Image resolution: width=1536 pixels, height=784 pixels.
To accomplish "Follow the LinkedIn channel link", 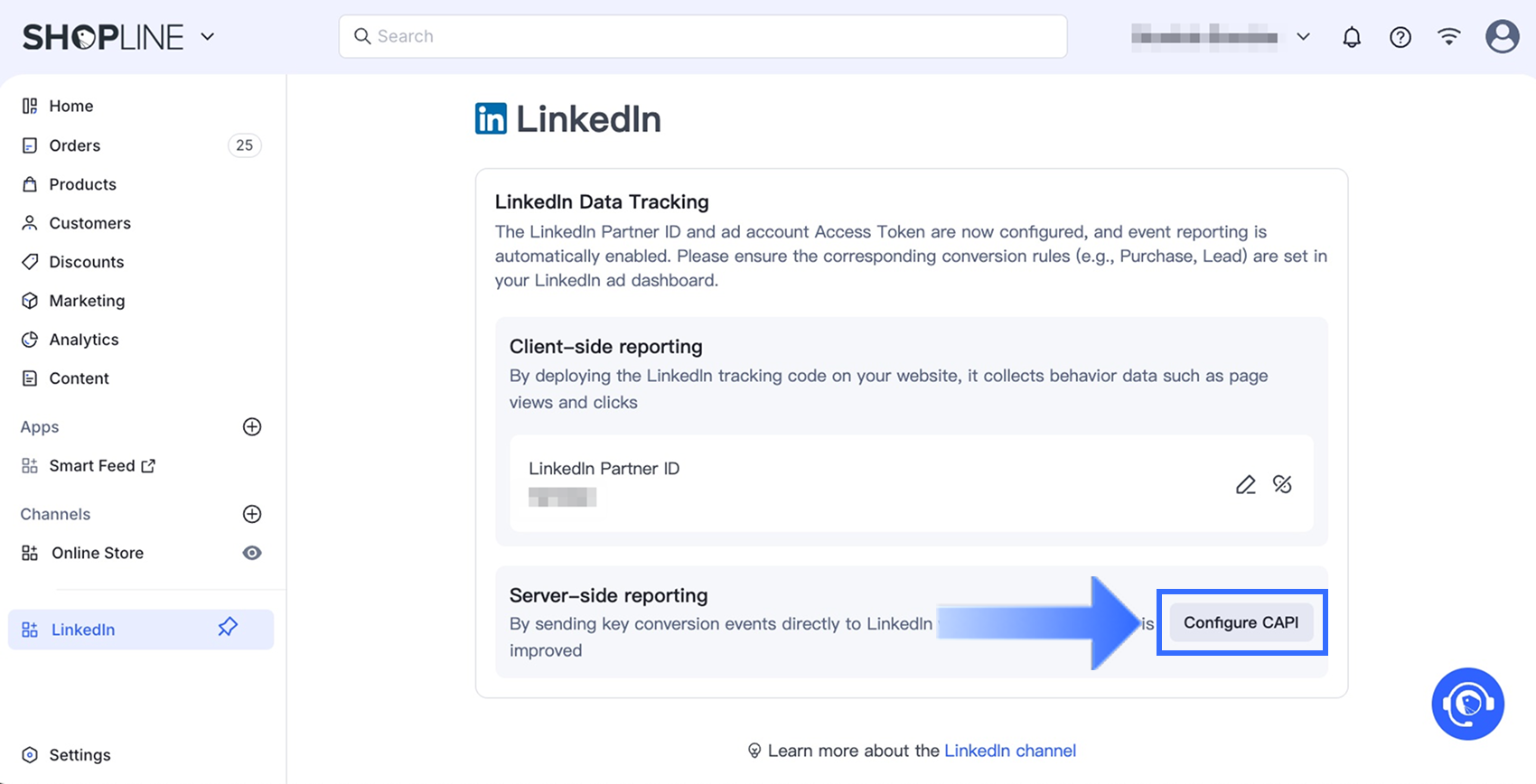I will click(x=1010, y=751).
